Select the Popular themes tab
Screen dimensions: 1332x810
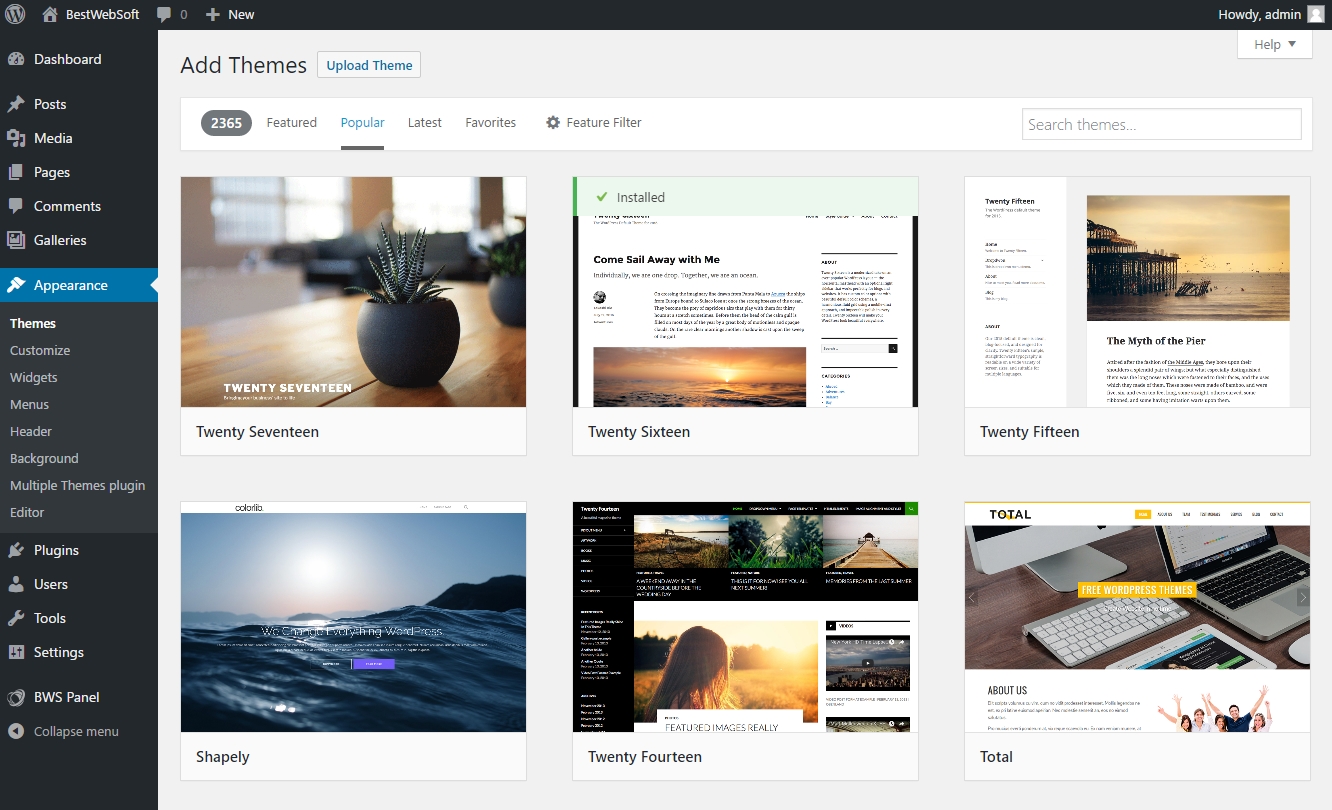(362, 122)
